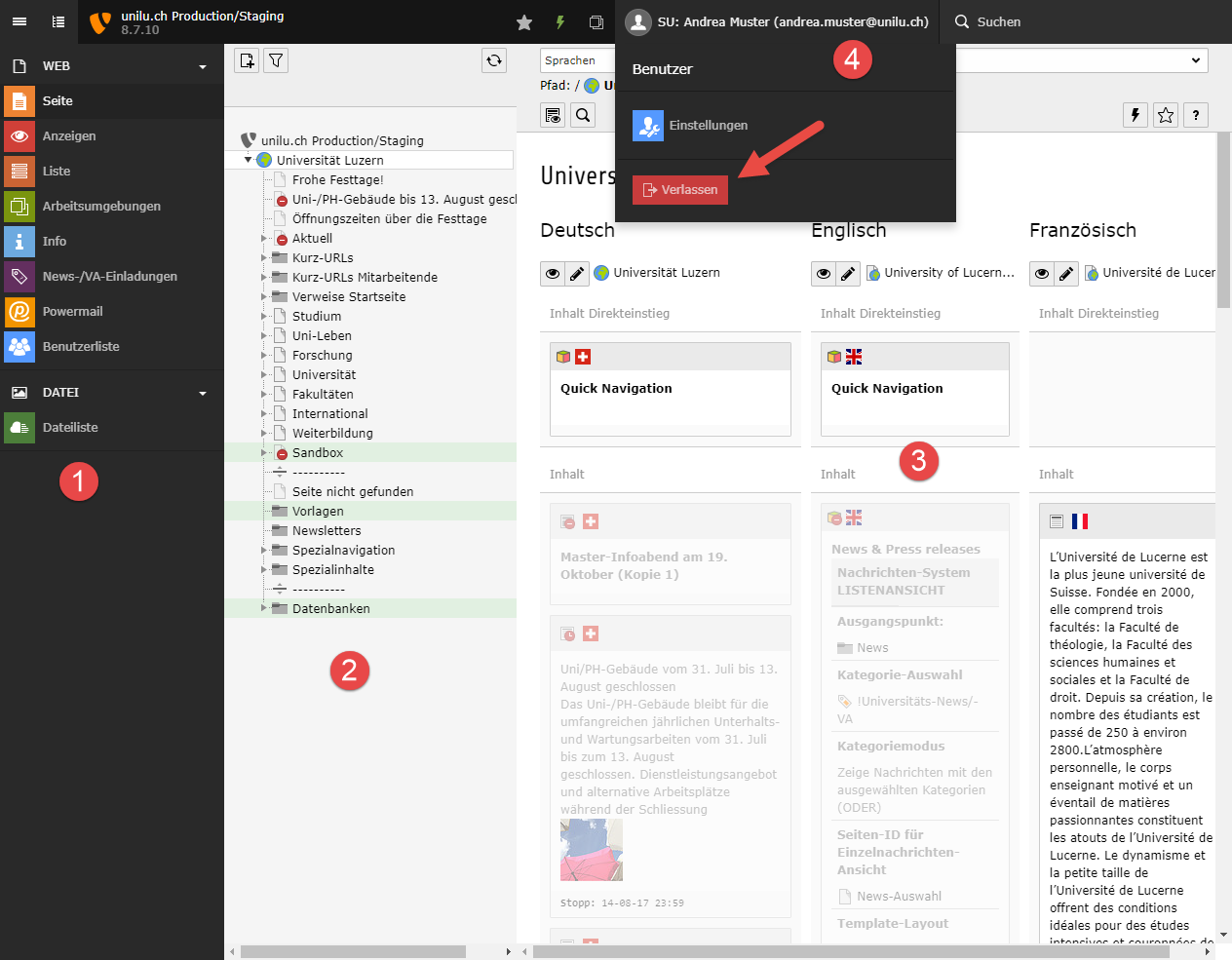Click the Powermail module icon
The image size is (1232, 960).
click(x=19, y=312)
